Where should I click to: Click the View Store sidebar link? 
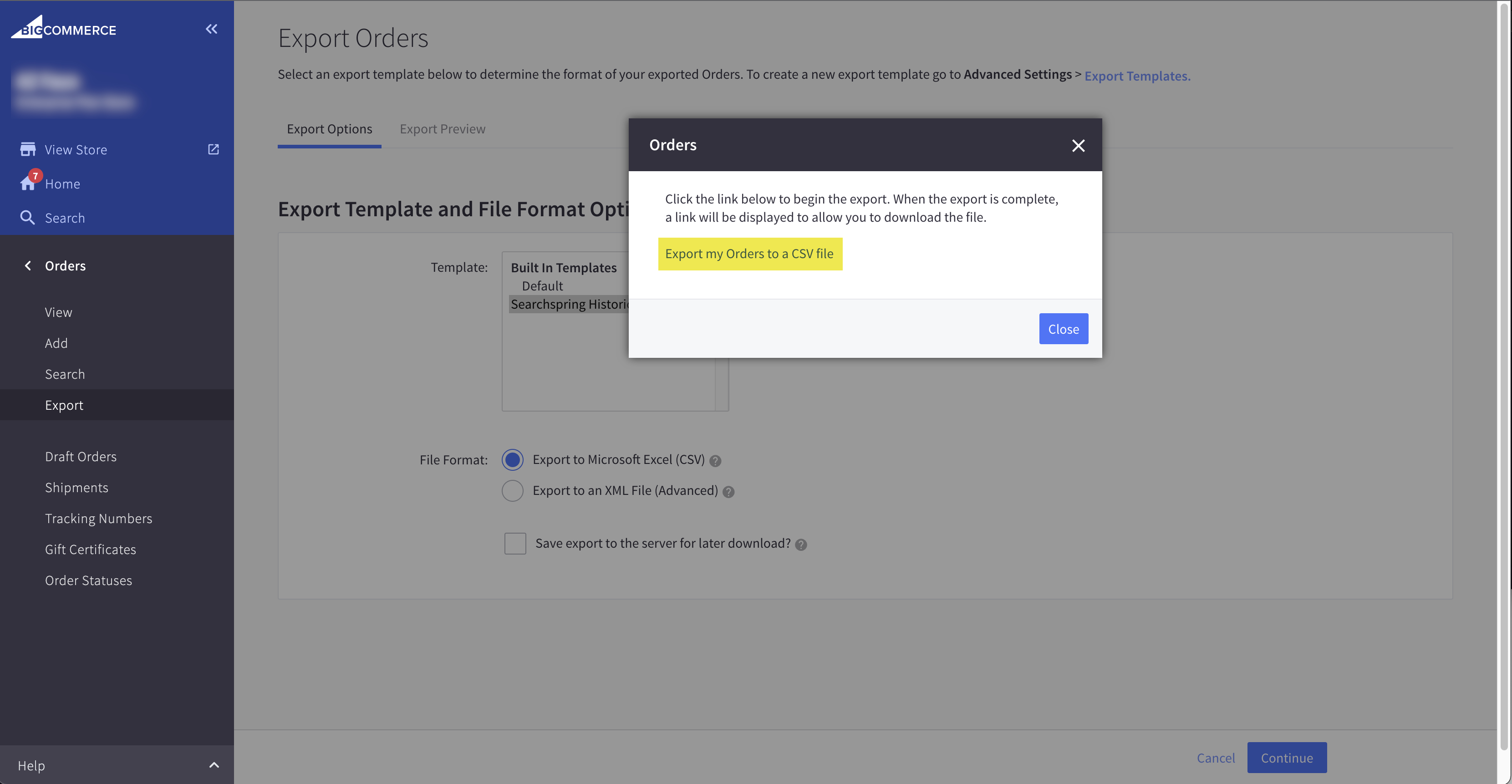click(76, 150)
